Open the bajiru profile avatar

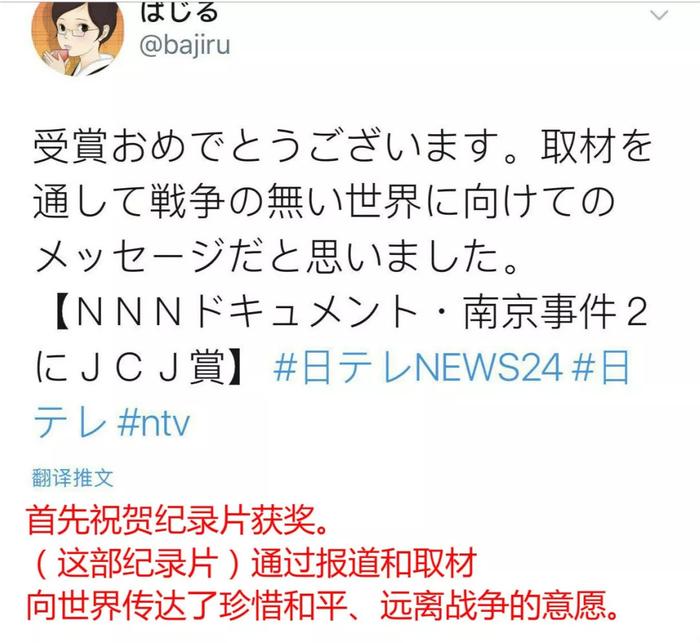tap(77, 37)
